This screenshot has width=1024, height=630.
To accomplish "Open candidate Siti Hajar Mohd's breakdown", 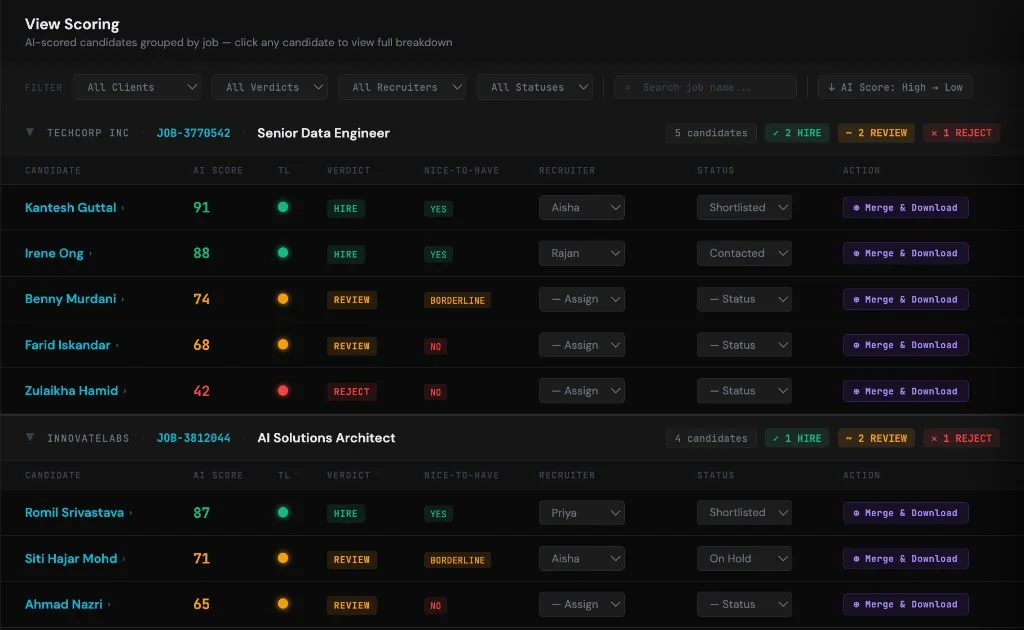I will [x=71, y=559].
